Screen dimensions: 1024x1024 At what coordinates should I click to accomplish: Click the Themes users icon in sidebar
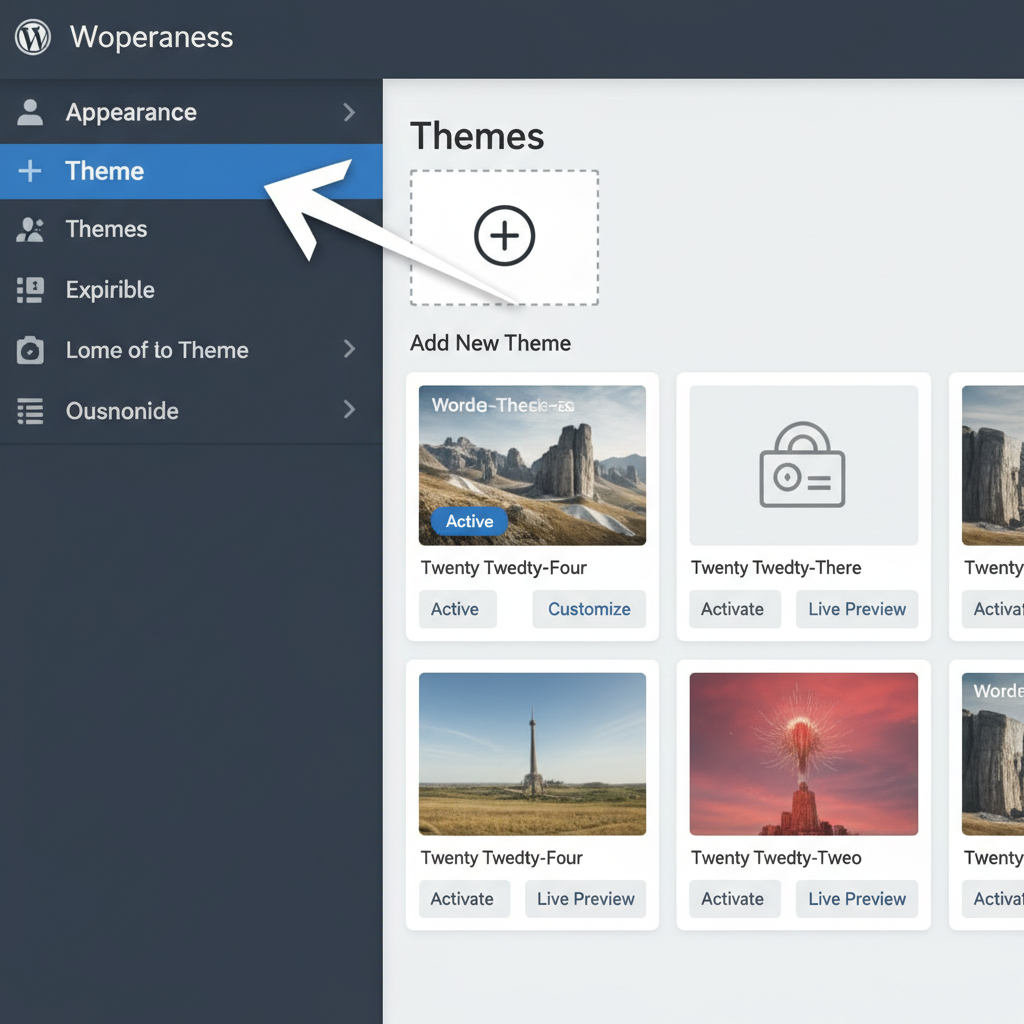pyautogui.click(x=31, y=230)
